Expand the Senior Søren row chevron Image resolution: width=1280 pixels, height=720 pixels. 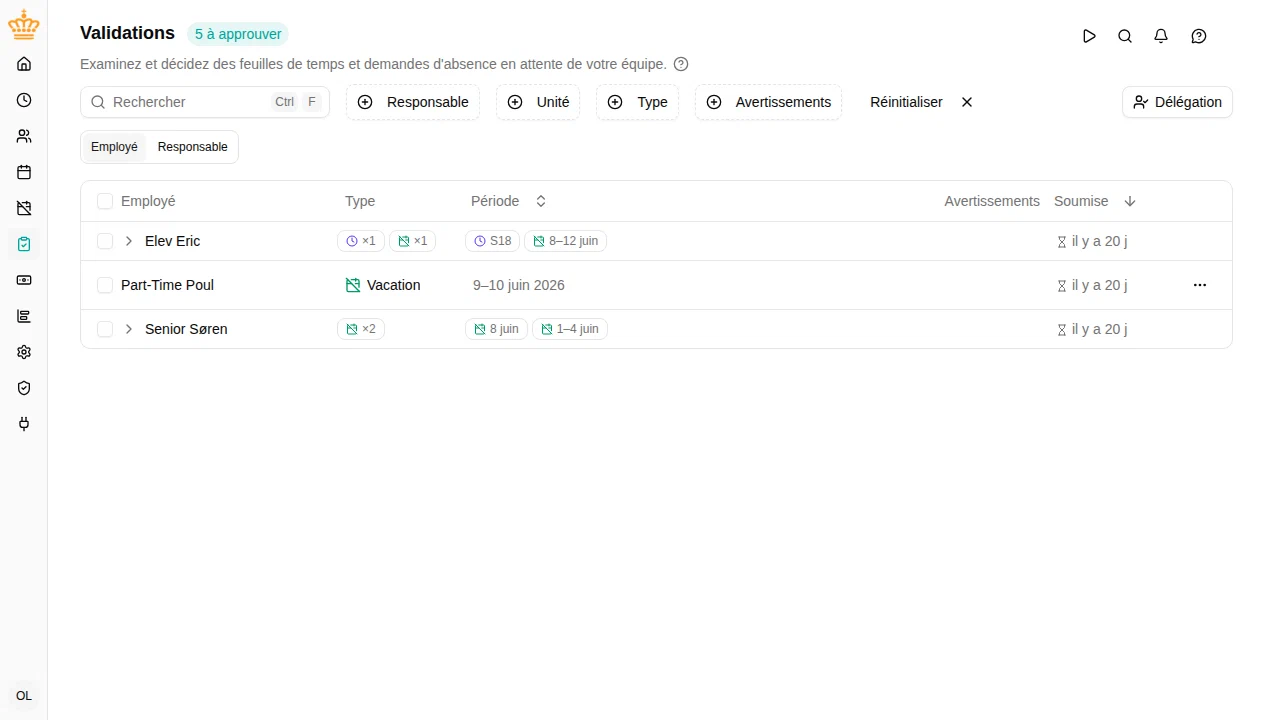click(129, 329)
